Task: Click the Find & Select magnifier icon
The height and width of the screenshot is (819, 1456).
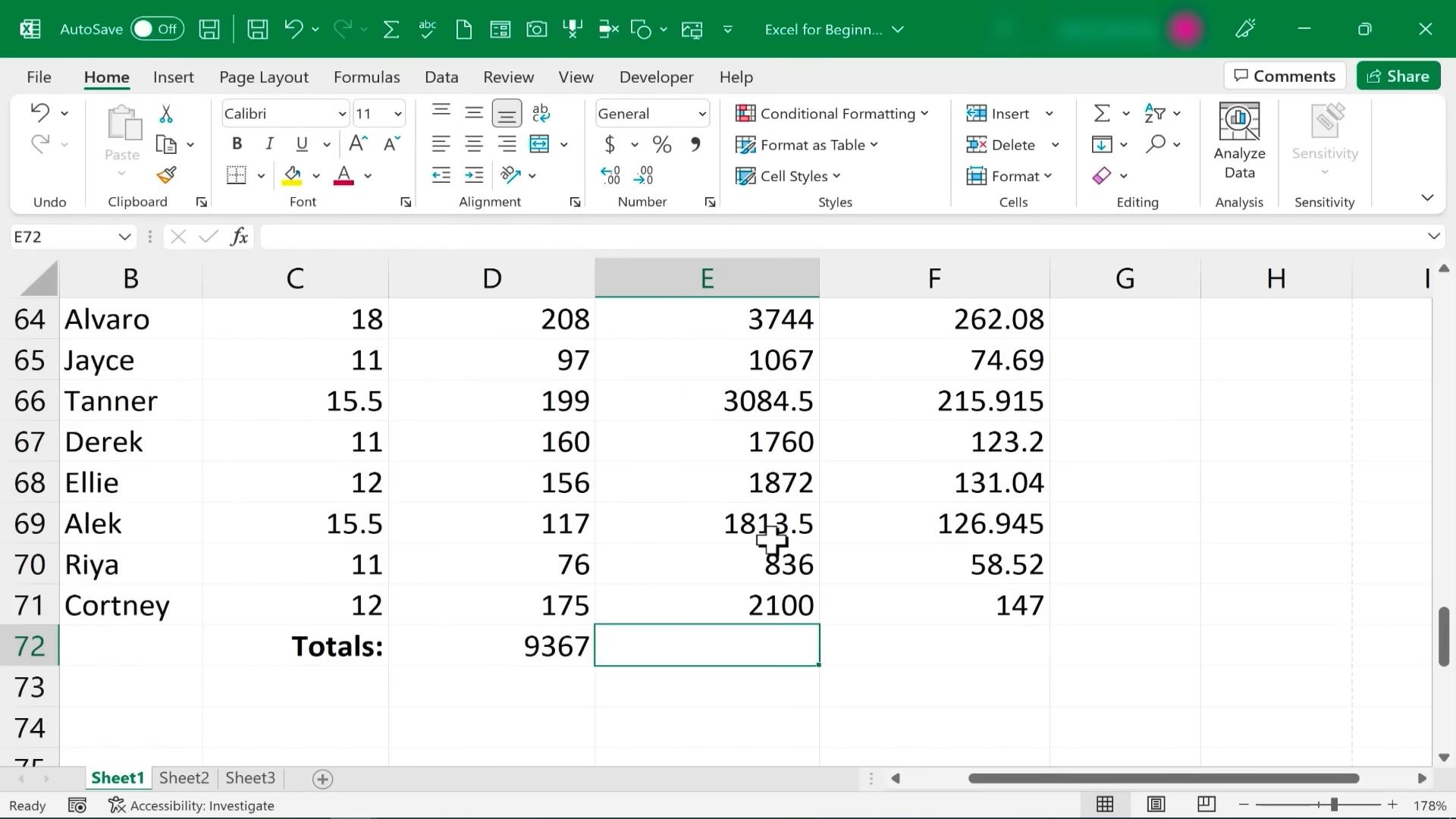Action: pyautogui.click(x=1155, y=144)
